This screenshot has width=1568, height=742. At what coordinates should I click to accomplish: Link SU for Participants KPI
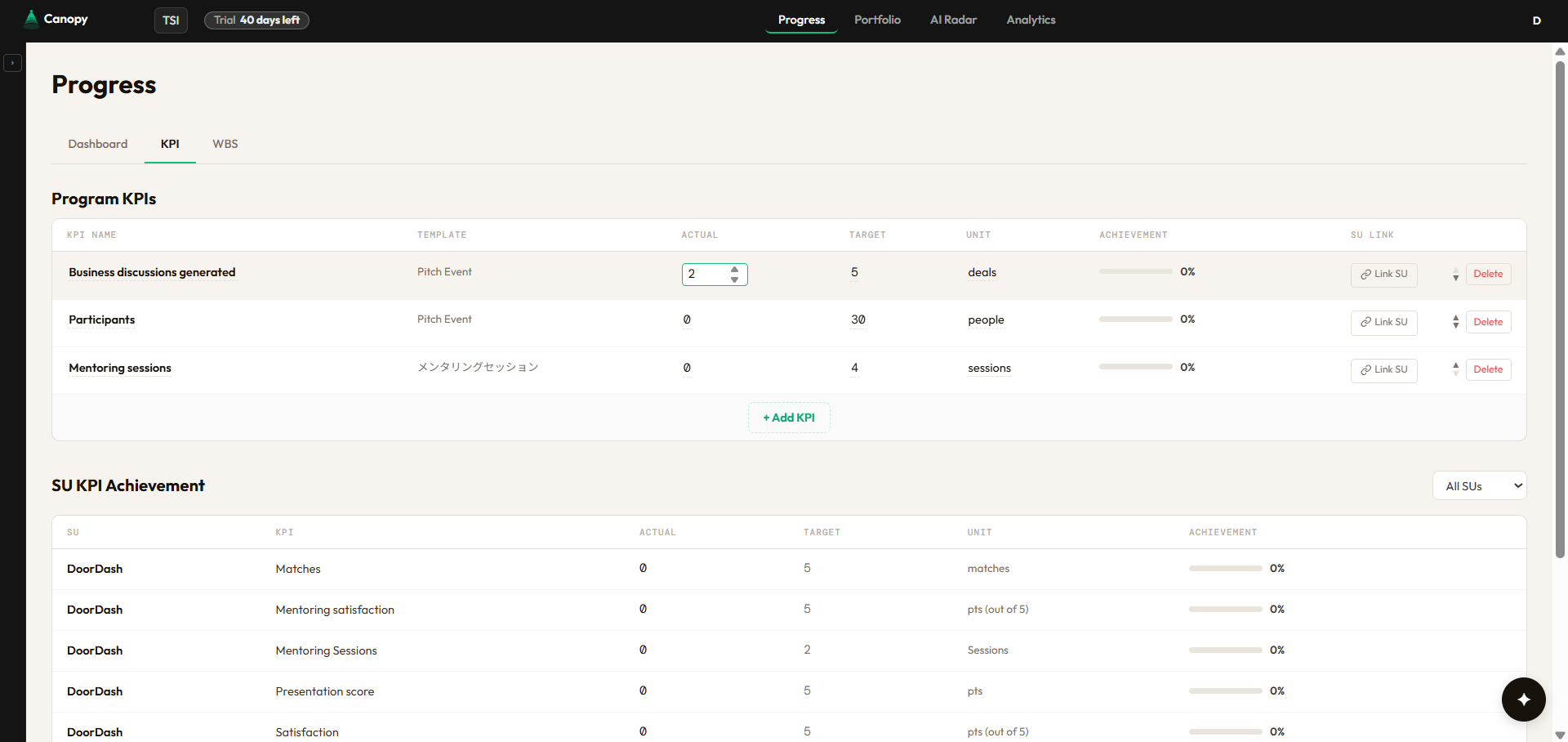(1384, 322)
